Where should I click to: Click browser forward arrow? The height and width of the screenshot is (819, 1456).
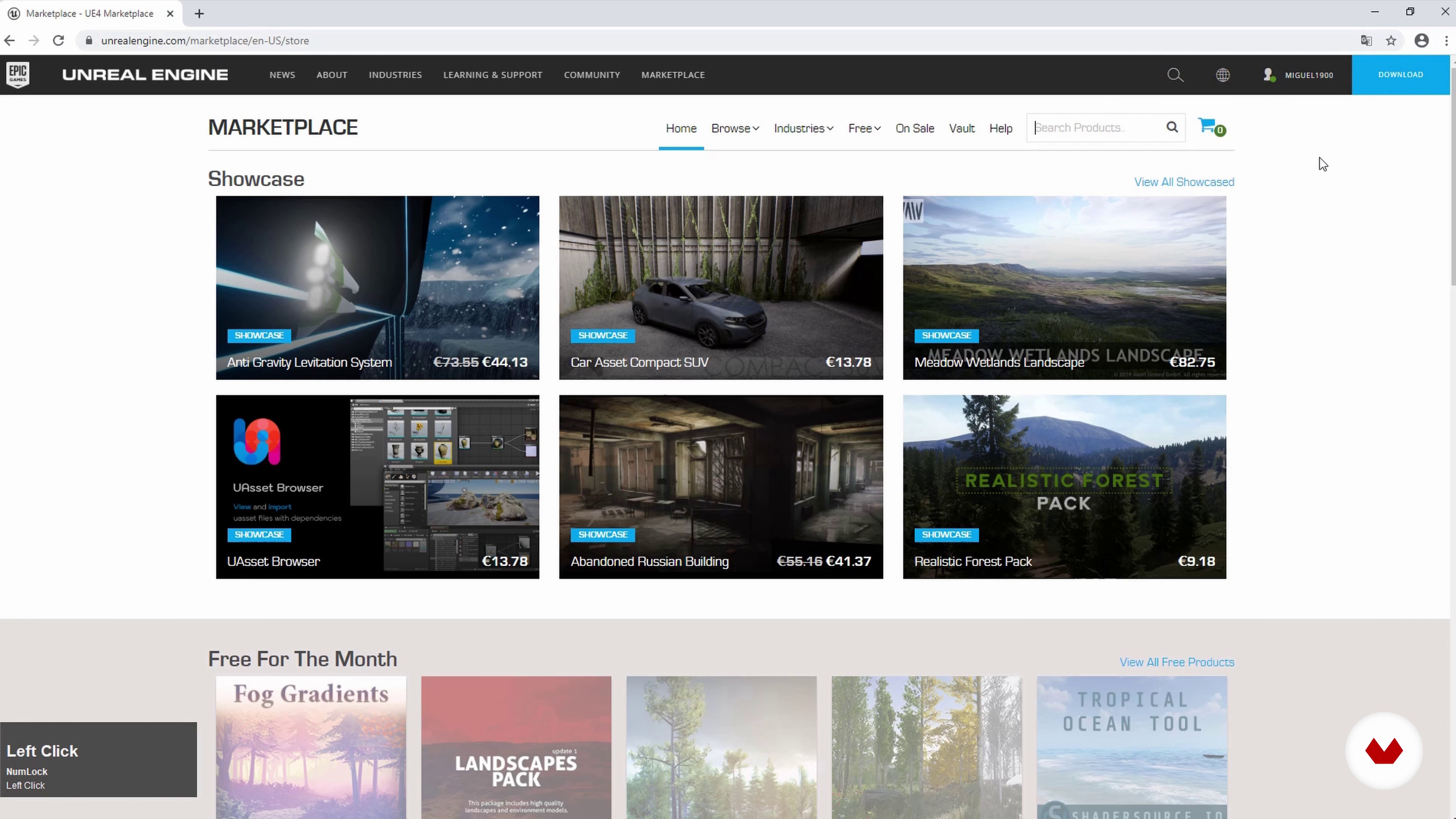[x=34, y=41]
